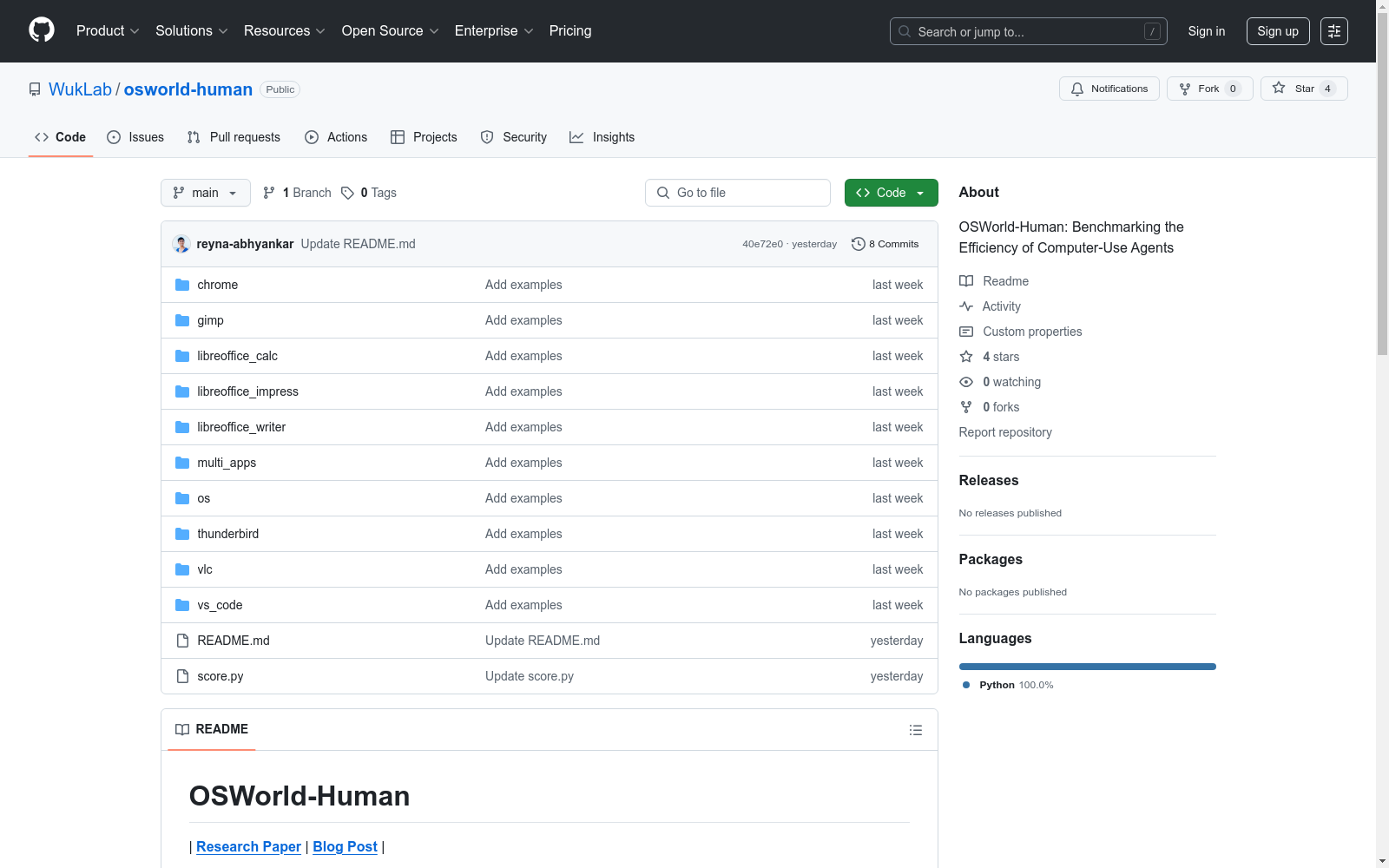Click the Go to file search box
Screen dimensions: 1389x868
[738, 193]
